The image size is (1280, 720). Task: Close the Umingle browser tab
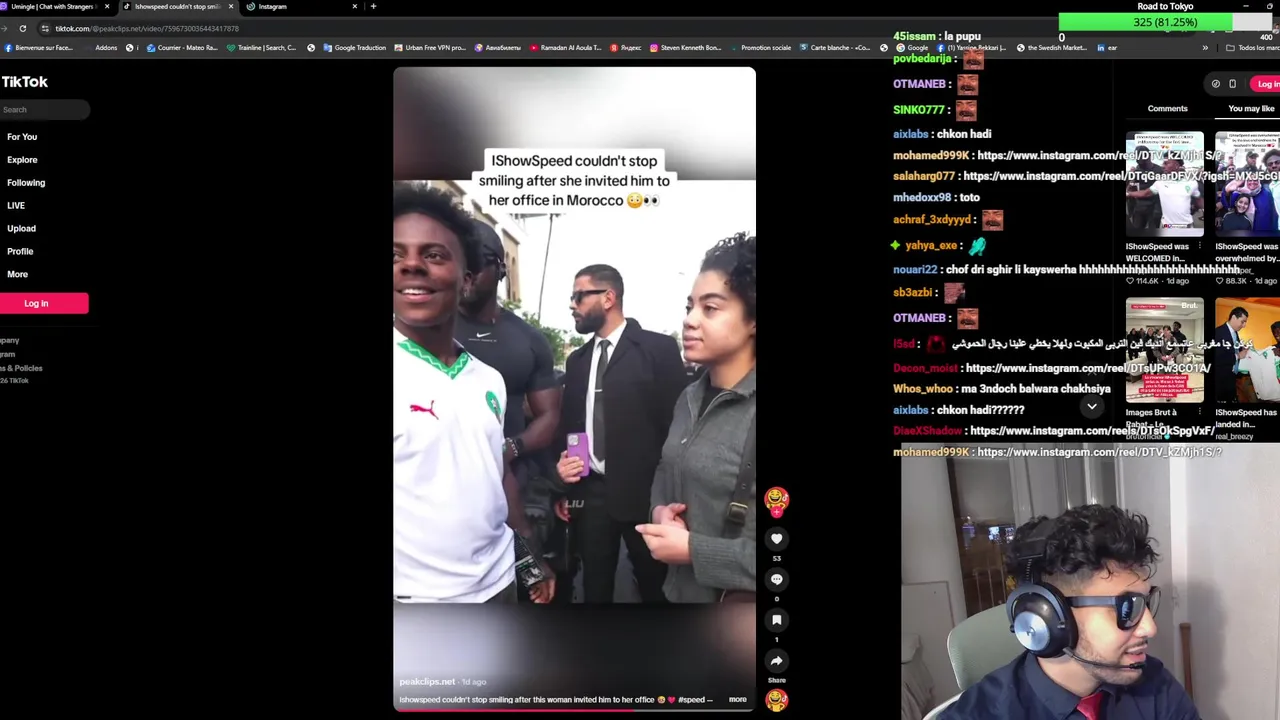click(x=107, y=6)
